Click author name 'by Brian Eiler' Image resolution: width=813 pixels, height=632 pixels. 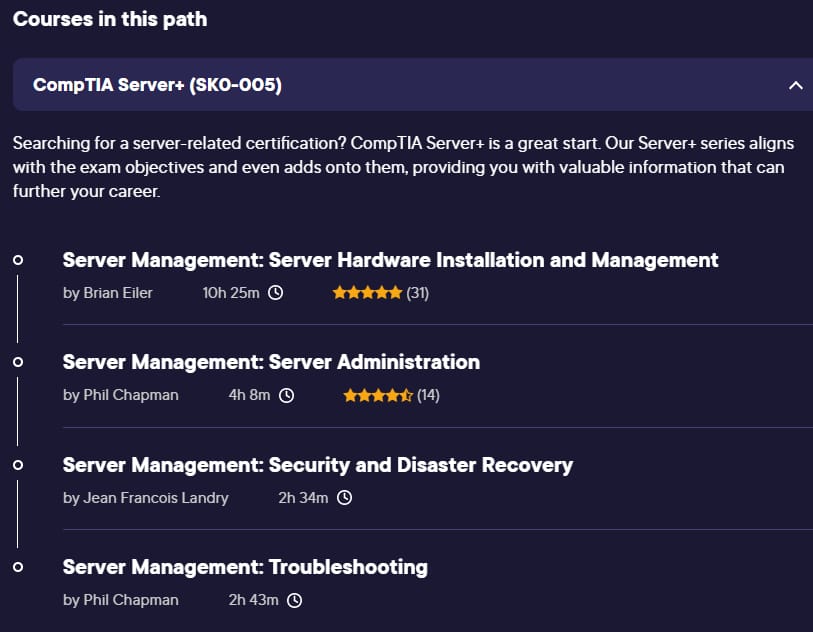[x=108, y=293]
